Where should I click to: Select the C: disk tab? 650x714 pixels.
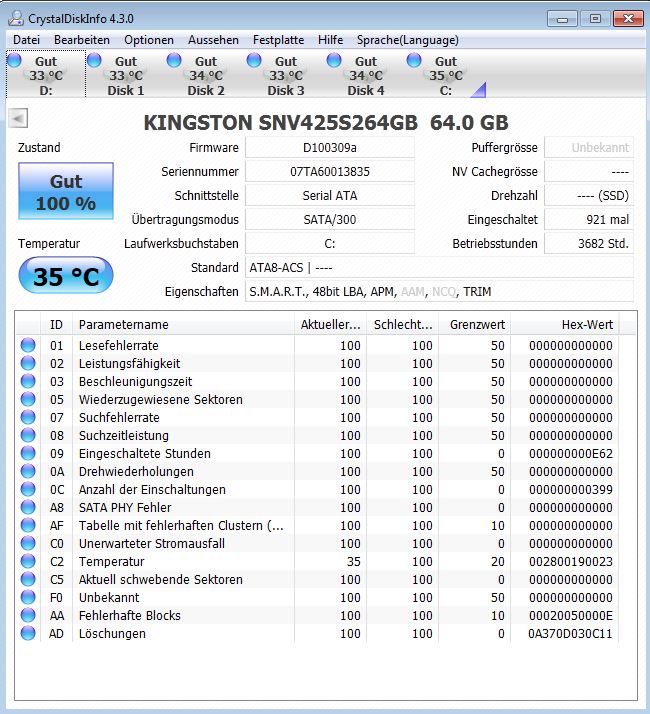(445, 75)
